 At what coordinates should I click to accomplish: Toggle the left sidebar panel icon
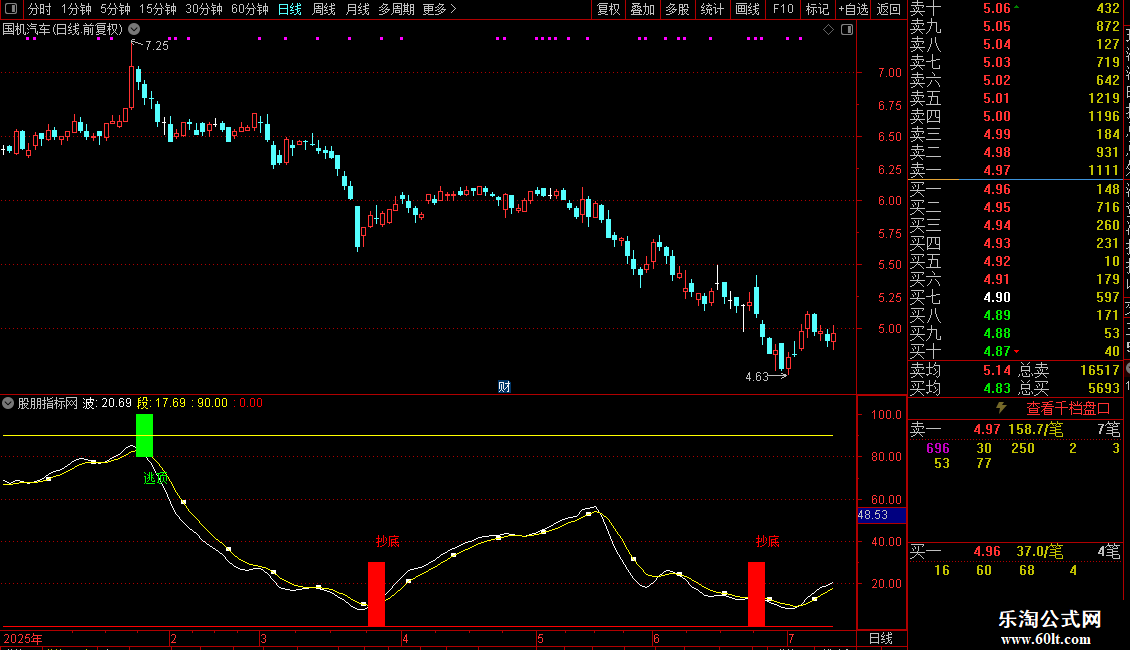click(x=11, y=9)
